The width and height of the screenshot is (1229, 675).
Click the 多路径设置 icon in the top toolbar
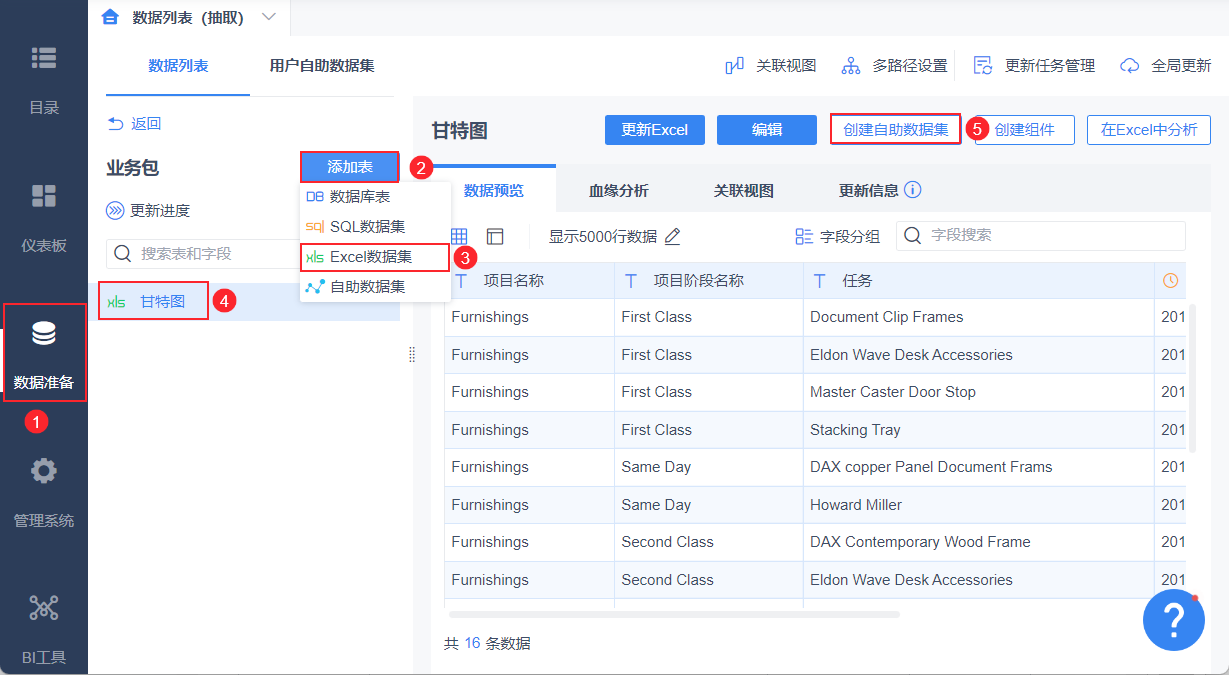tap(851, 66)
